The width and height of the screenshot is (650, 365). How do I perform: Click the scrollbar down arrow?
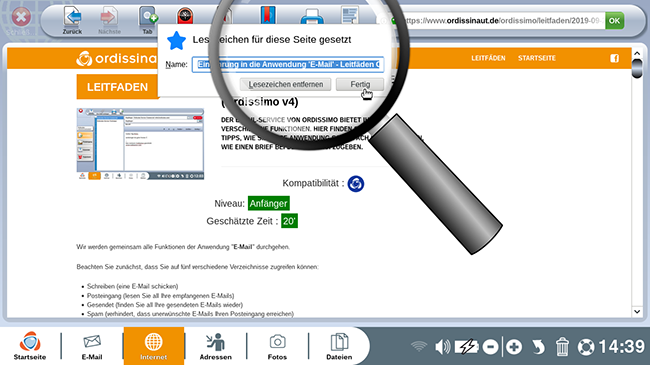[637, 311]
